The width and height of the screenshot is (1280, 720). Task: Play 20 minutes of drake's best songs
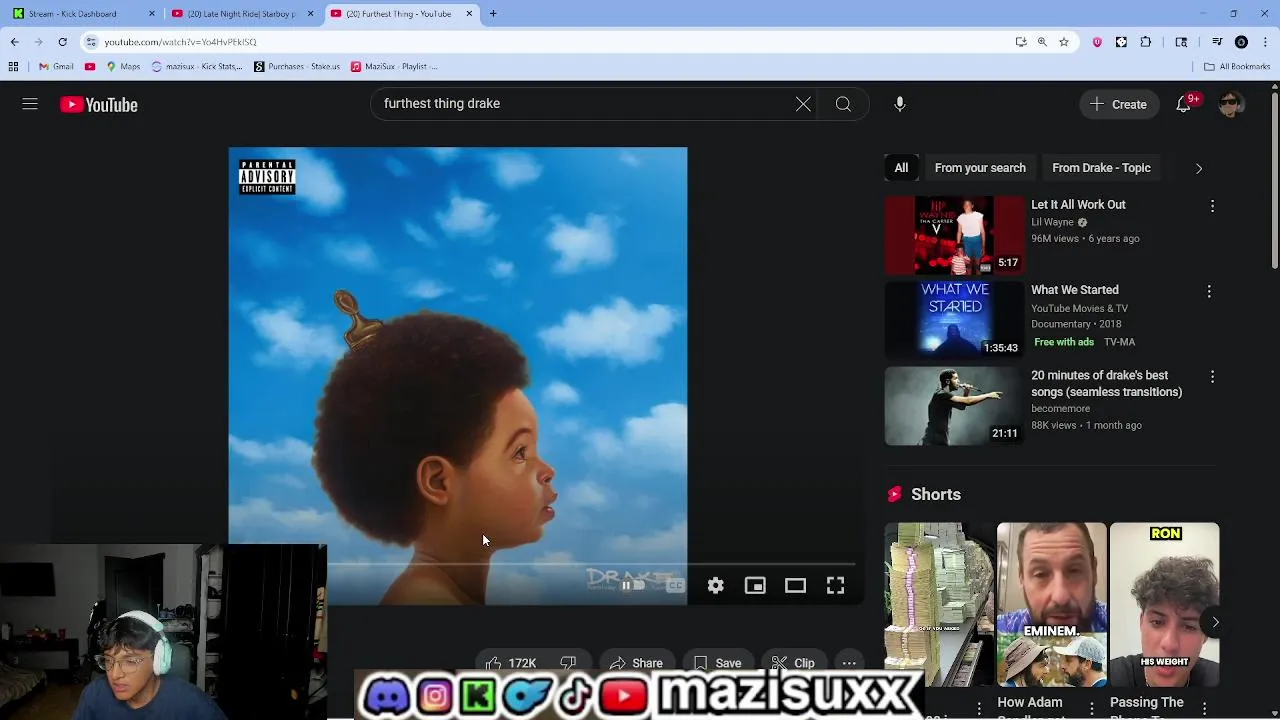point(954,406)
